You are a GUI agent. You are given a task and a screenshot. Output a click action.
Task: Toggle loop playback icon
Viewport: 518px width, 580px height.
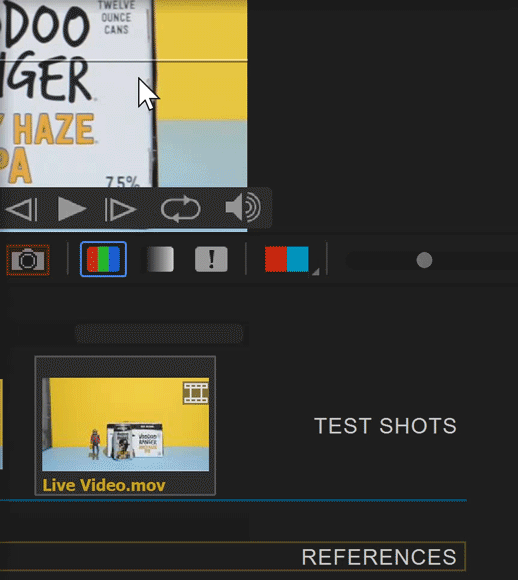tap(181, 209)
